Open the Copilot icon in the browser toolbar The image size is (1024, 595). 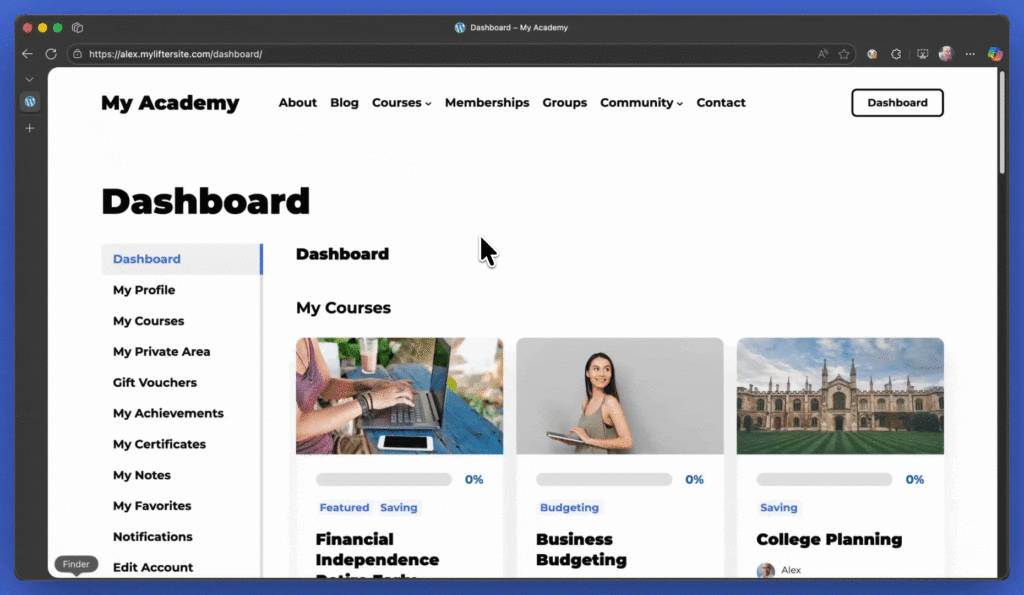[994, 54]
